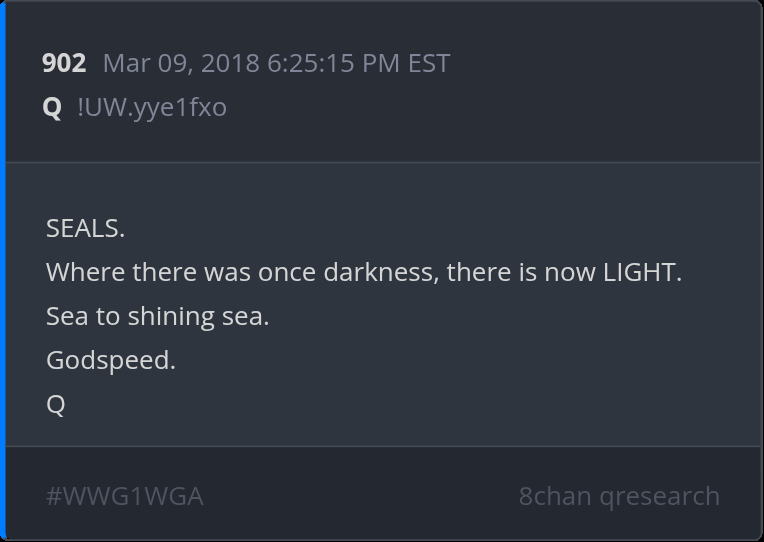This screenshot has height=542, width=764.
Task: Click the Sea to shining sea line
Action: [157, 316]
